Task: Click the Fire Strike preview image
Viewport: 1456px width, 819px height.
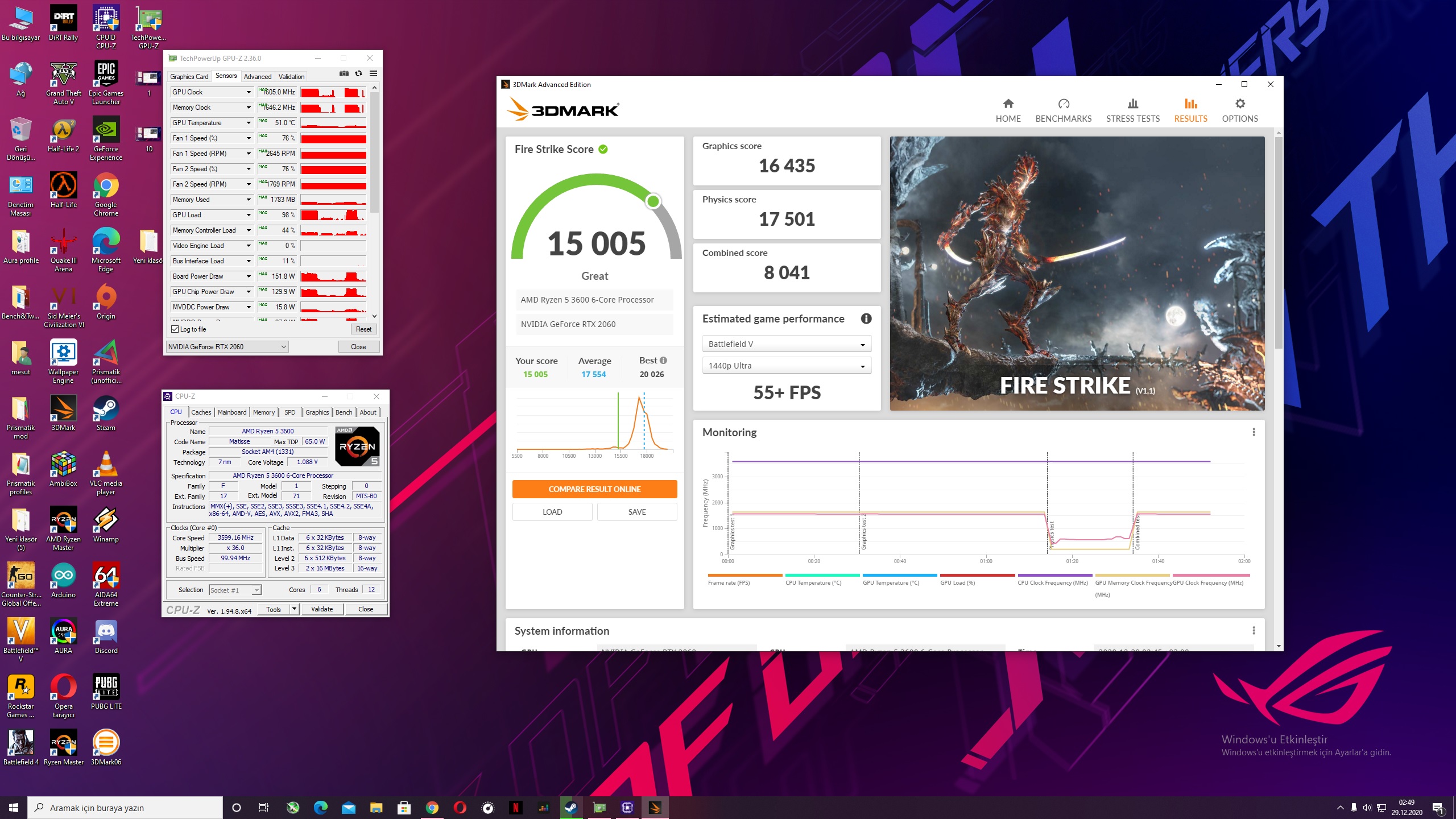Action: (x=1077, y=274)
